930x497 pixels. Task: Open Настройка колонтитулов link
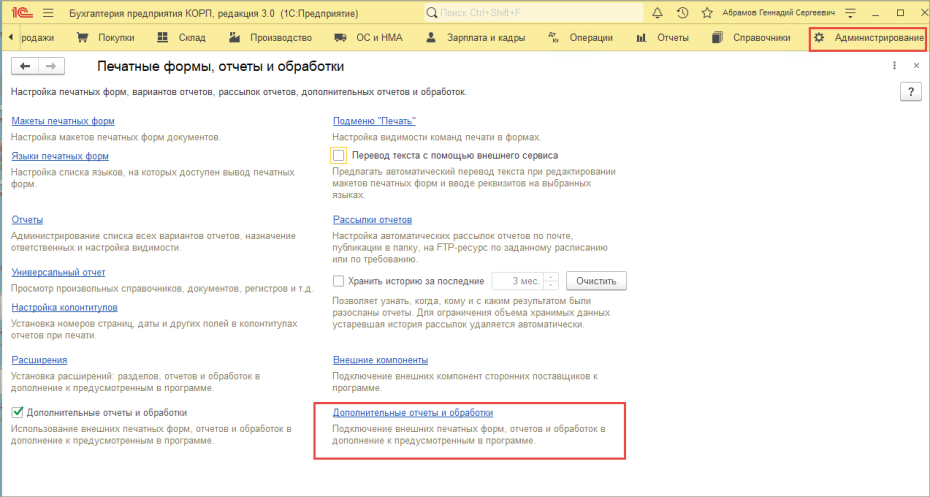pos(65,307)
